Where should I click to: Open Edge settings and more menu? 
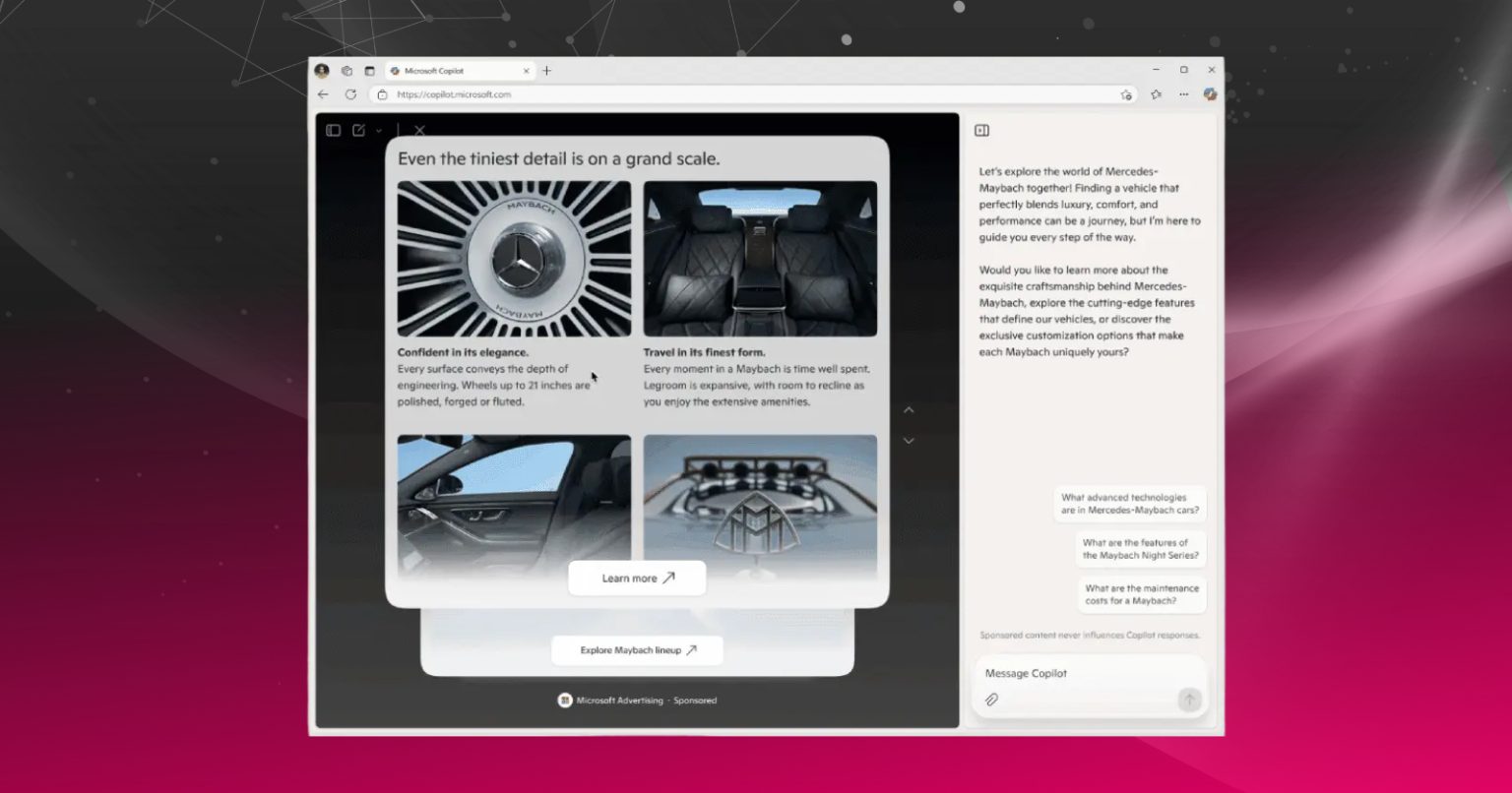coord(1184,94)
